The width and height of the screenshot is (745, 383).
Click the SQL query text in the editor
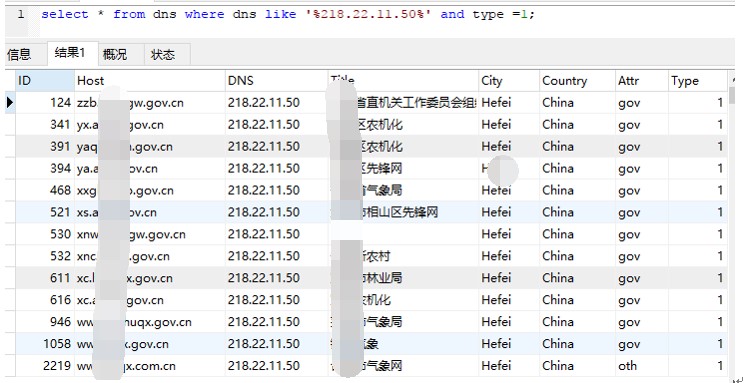click(288, 14)
